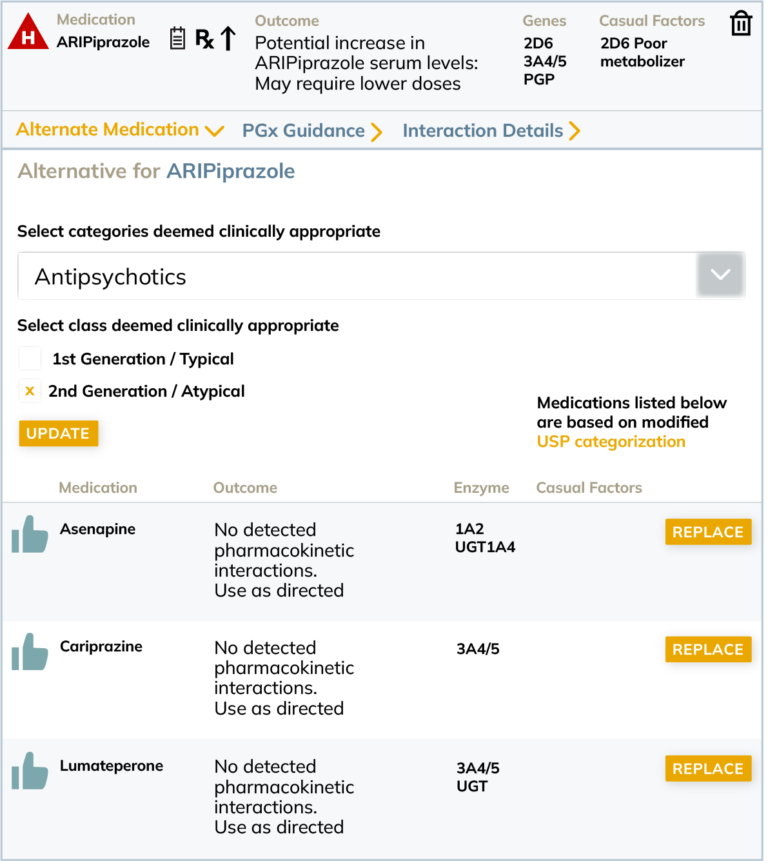This screenshot has height=861, width=768.
Task: Click the Rx increase icon
Action: pyautogui.click(x=203, y=40)
